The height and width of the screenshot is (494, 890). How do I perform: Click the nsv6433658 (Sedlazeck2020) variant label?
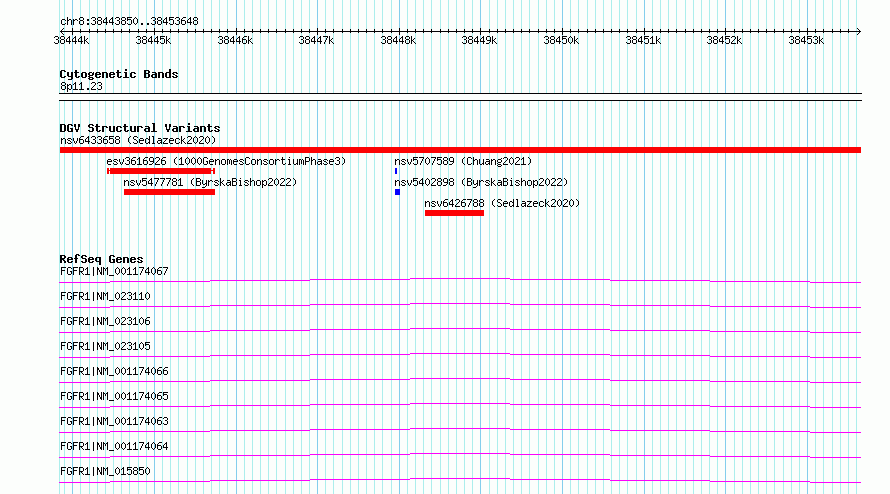pos(138,140)
